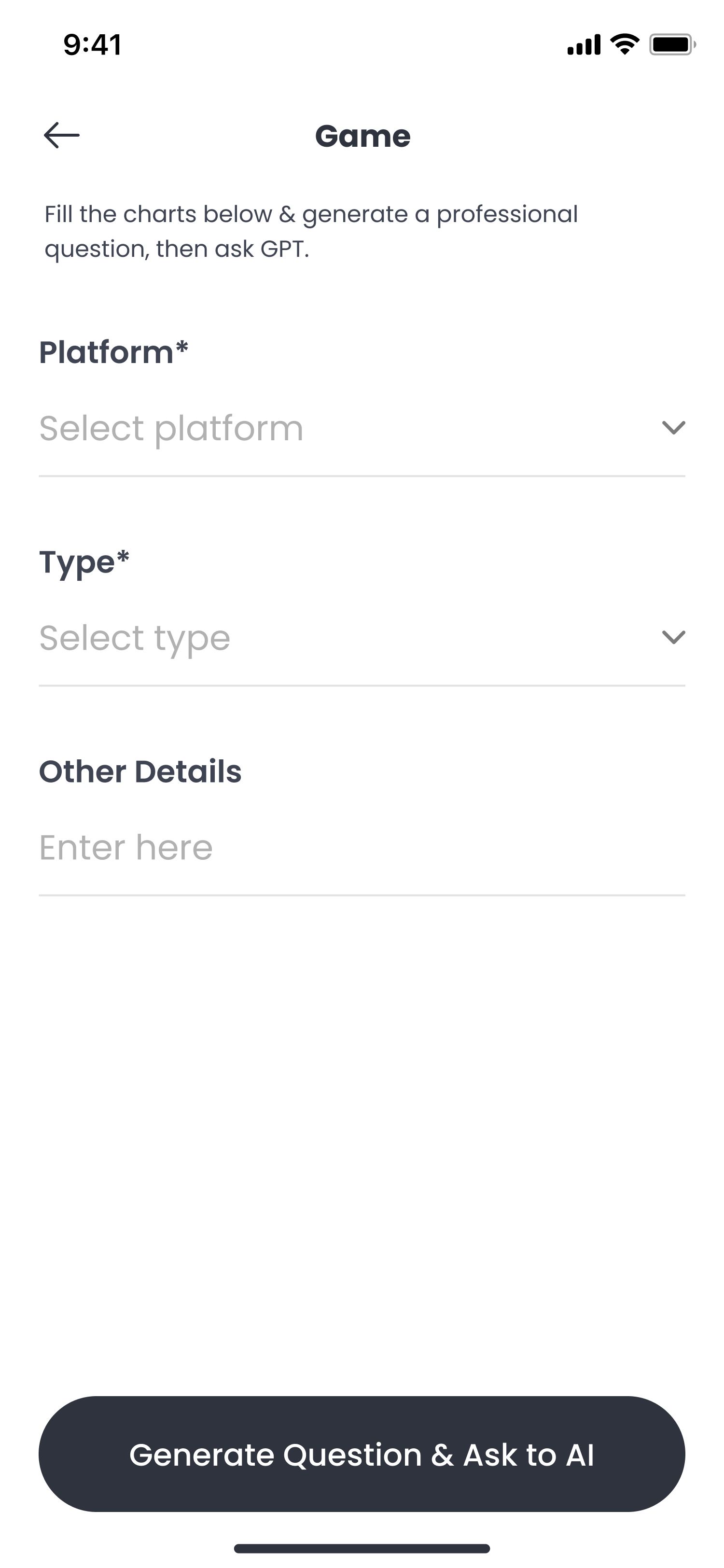Tap the cellular signal strength icon

coord(583,45)
